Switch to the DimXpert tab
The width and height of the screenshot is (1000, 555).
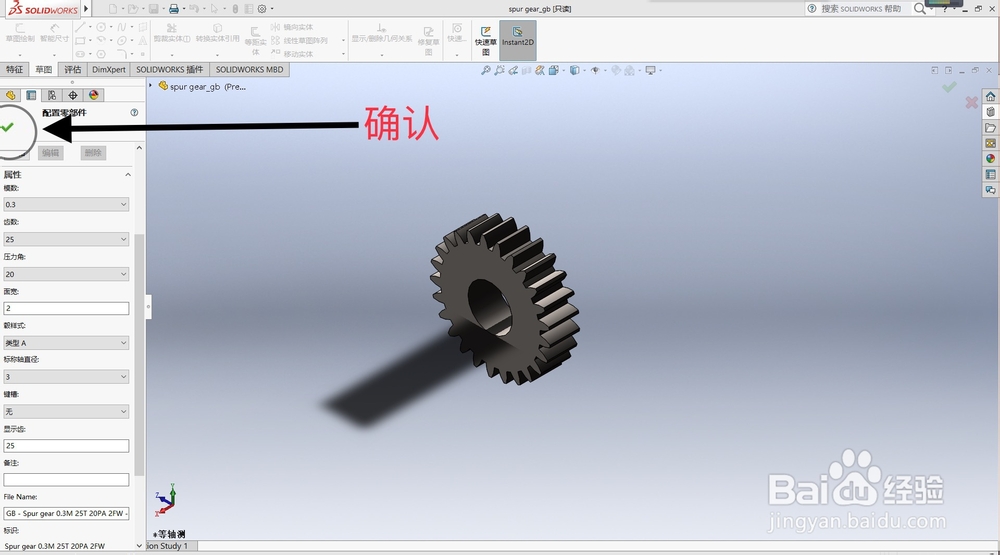pyautogui.click(x=108, y=70)
